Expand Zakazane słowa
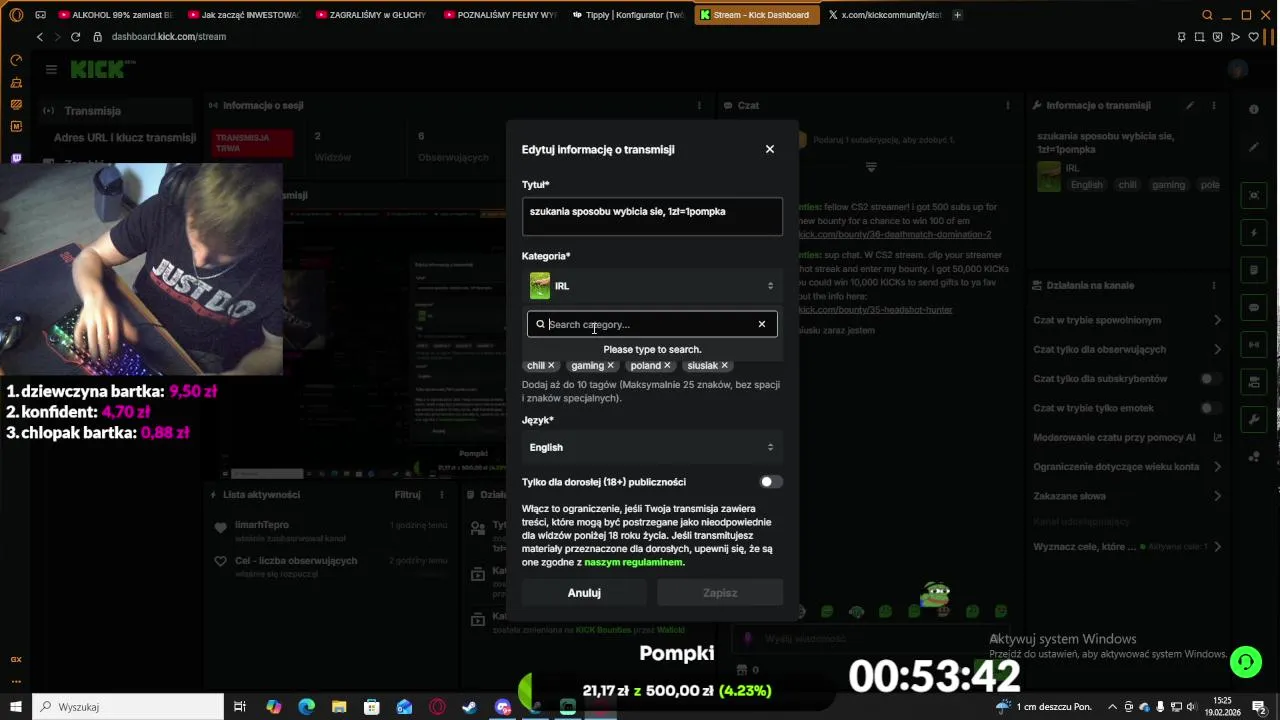This screenshot has height=720, width=1280. pyautogui.click(x=1127, y=496)
